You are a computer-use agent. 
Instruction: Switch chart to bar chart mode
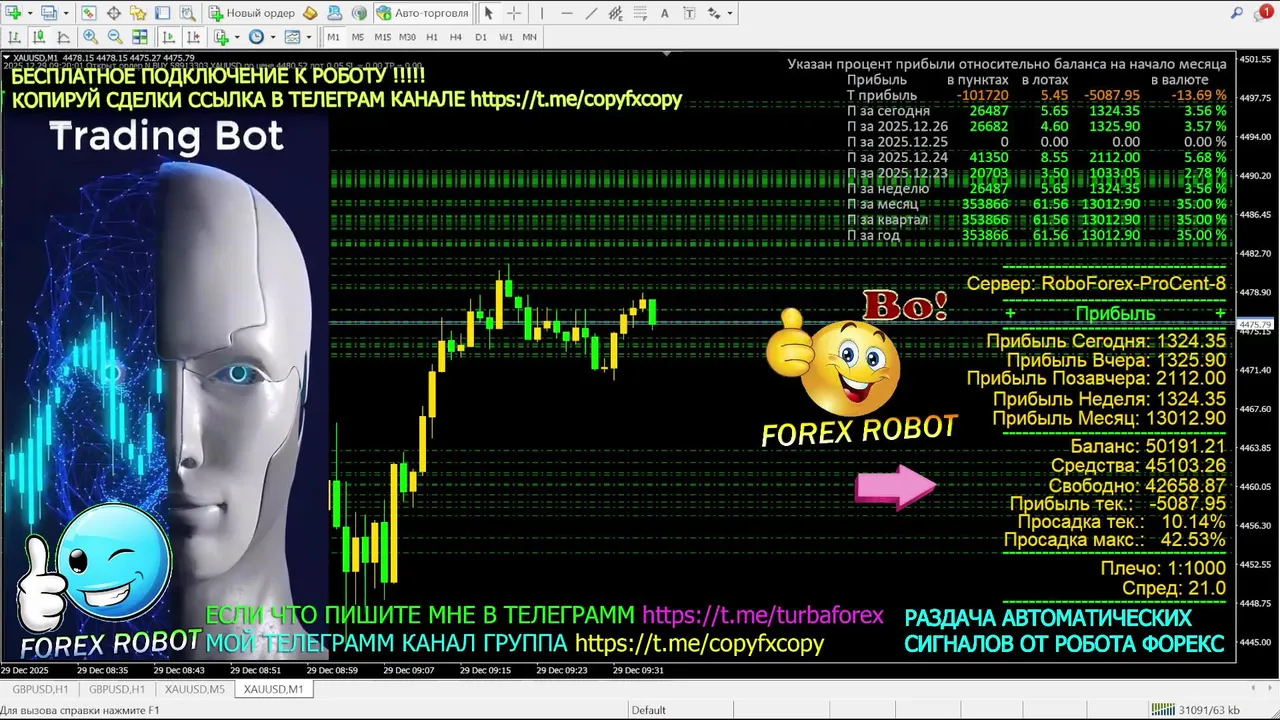tap(14, 37)
